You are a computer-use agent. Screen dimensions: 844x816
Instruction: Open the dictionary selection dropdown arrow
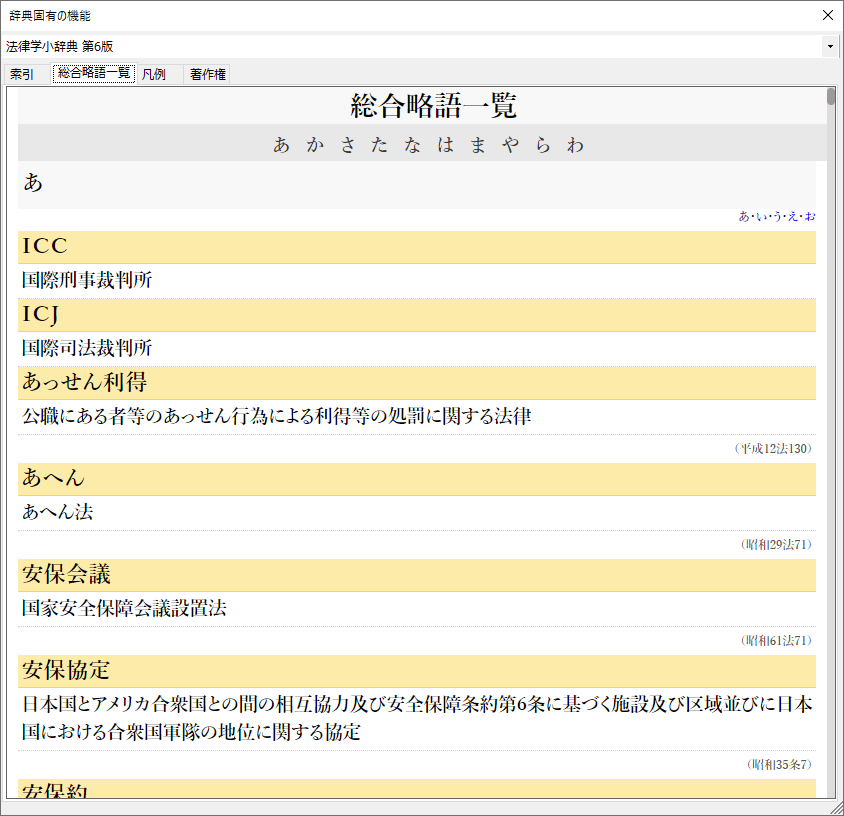point(830,47)
